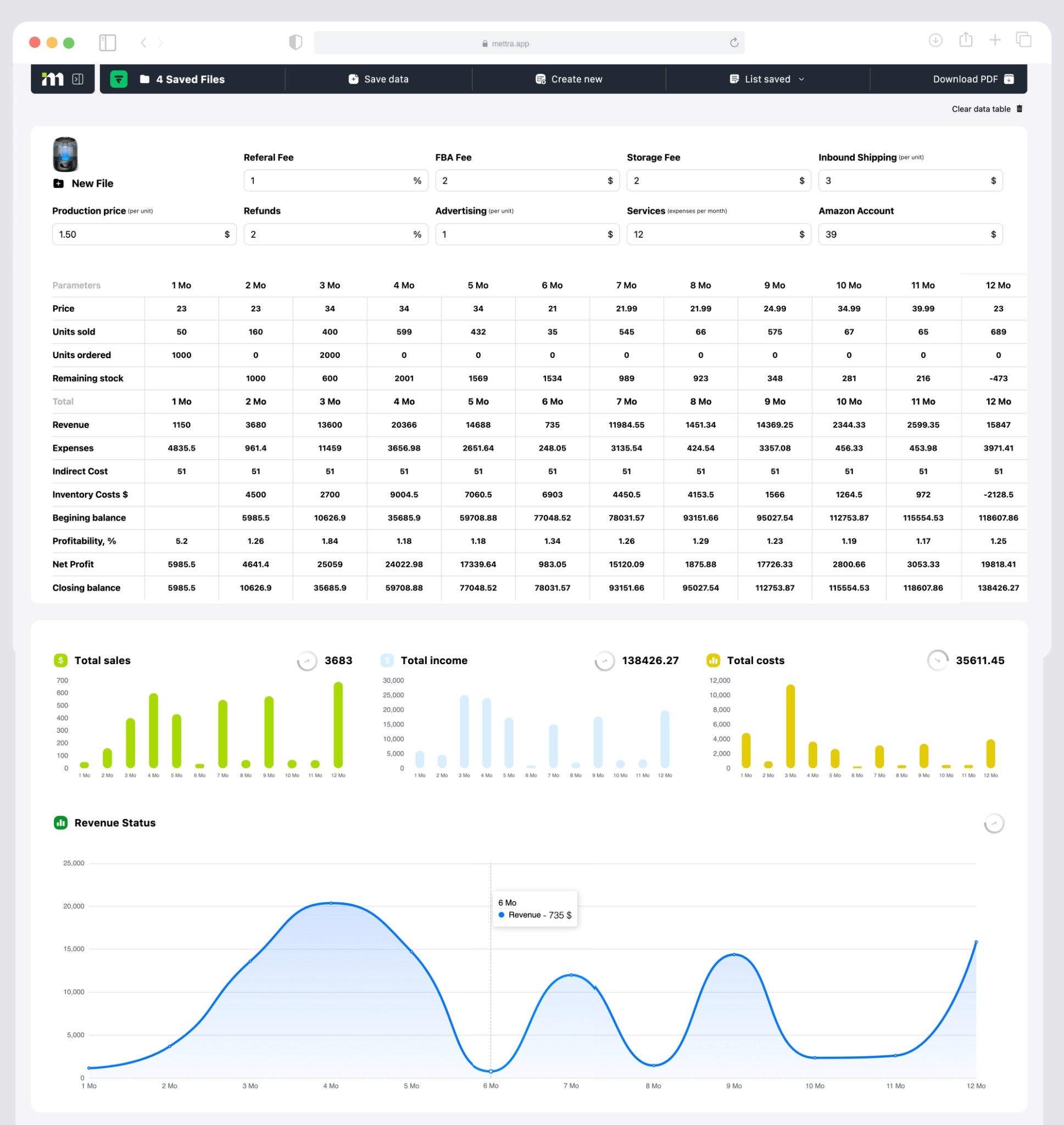The image size is (1064, 1125).
Task: Click the circular arrow icon on Revenue Status
Action: click(x=994, y=823)
